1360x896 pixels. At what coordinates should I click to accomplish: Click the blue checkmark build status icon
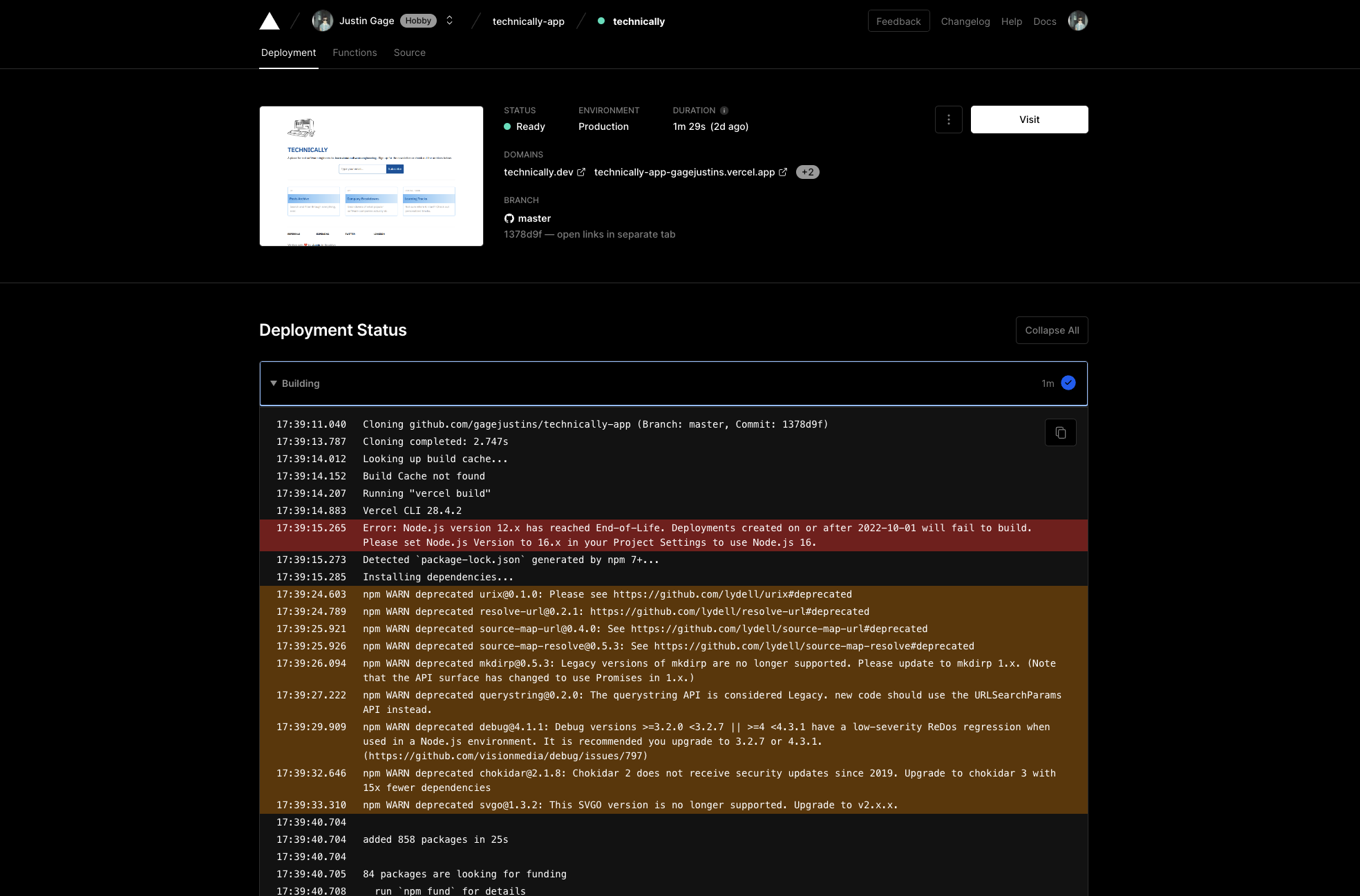1069,383
